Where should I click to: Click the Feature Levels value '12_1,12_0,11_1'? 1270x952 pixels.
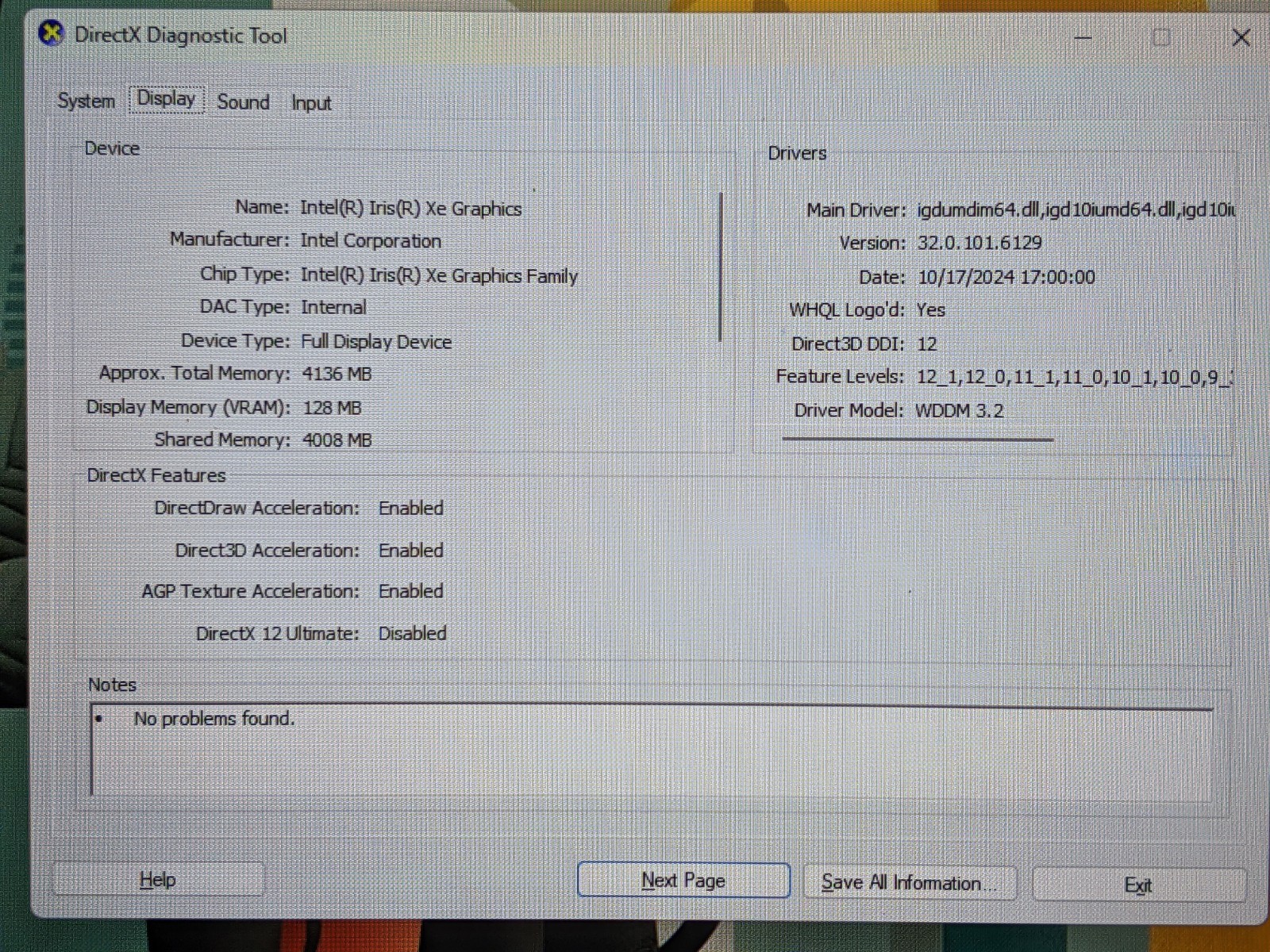tap(987, 377)
